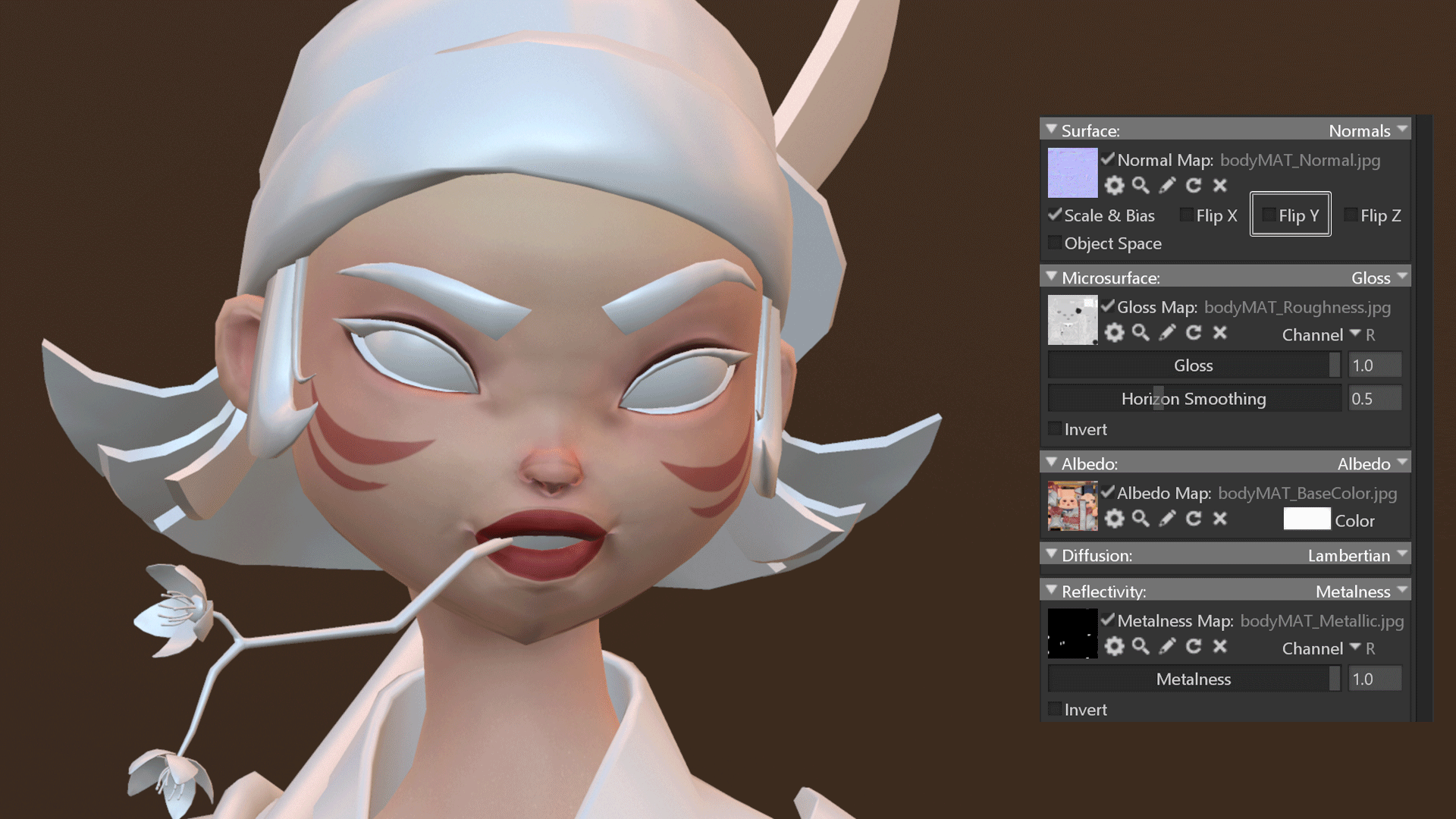Toggle the Normal Map enabled checkmark
Screen dimensions: 1456x819
[x=1108, y=158]
